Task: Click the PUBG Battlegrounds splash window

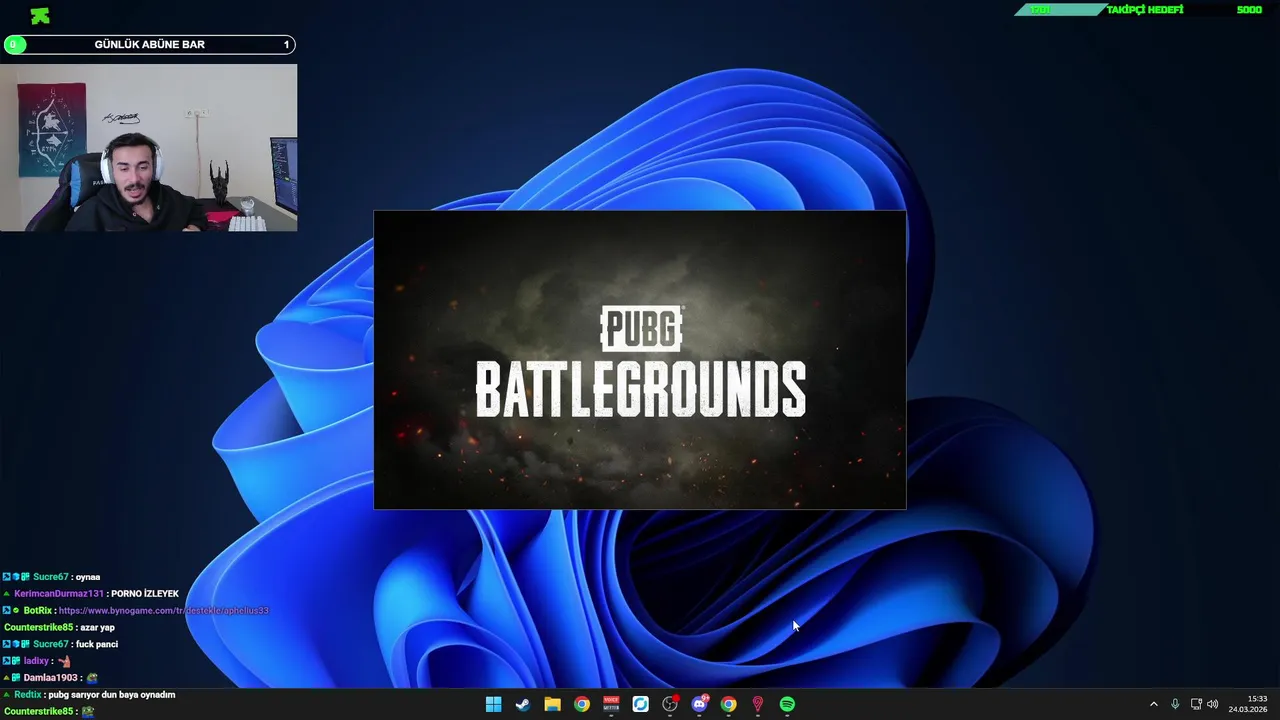Action: click(x=640, y=360)
